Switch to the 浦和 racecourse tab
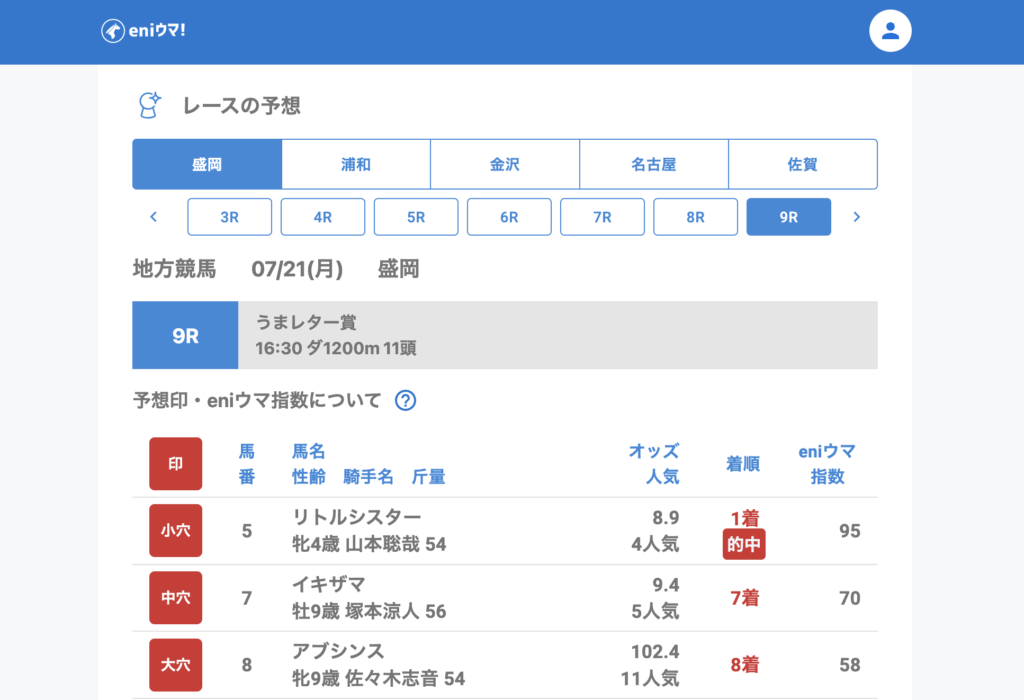This screenshot has width=1024, height=700. click(x=356, y=164)
